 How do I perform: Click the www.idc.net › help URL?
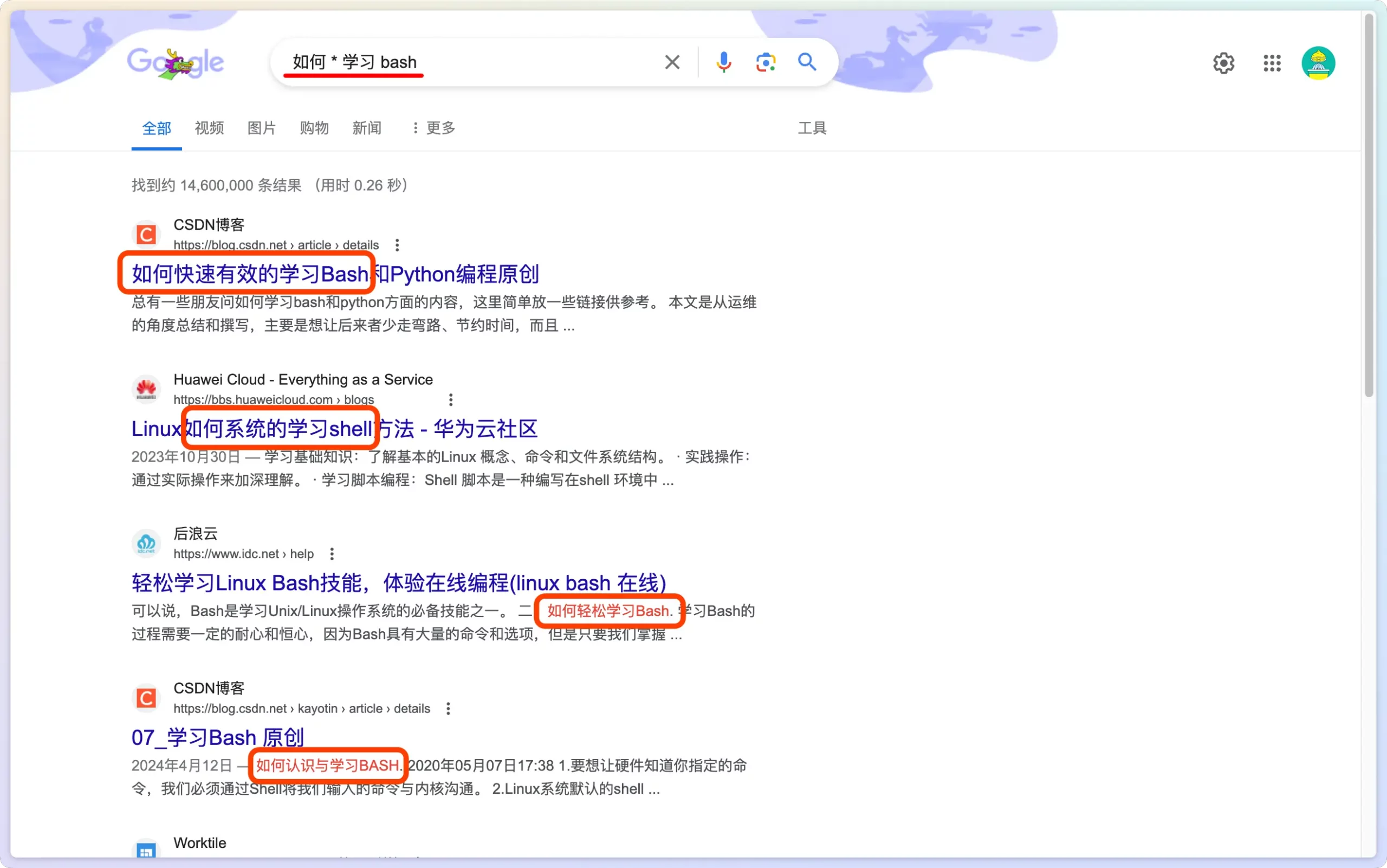(243, 554)
